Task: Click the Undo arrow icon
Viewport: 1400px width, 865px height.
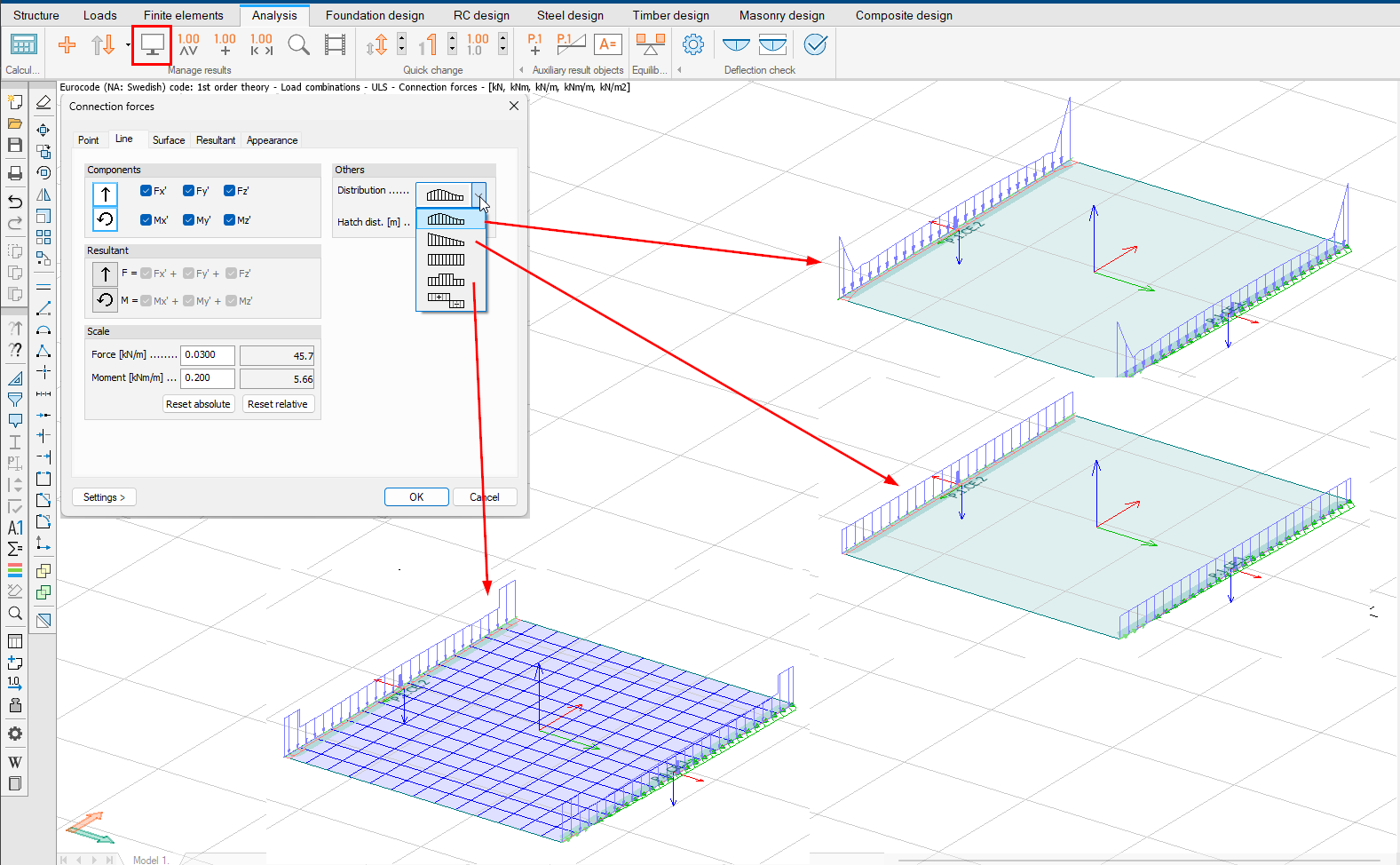Action: (15, 202)
